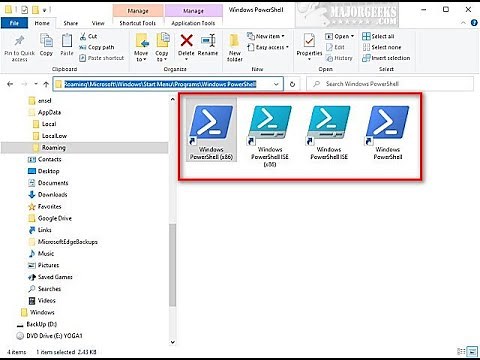Click Edit in Open group

click(x=335, y=47)
